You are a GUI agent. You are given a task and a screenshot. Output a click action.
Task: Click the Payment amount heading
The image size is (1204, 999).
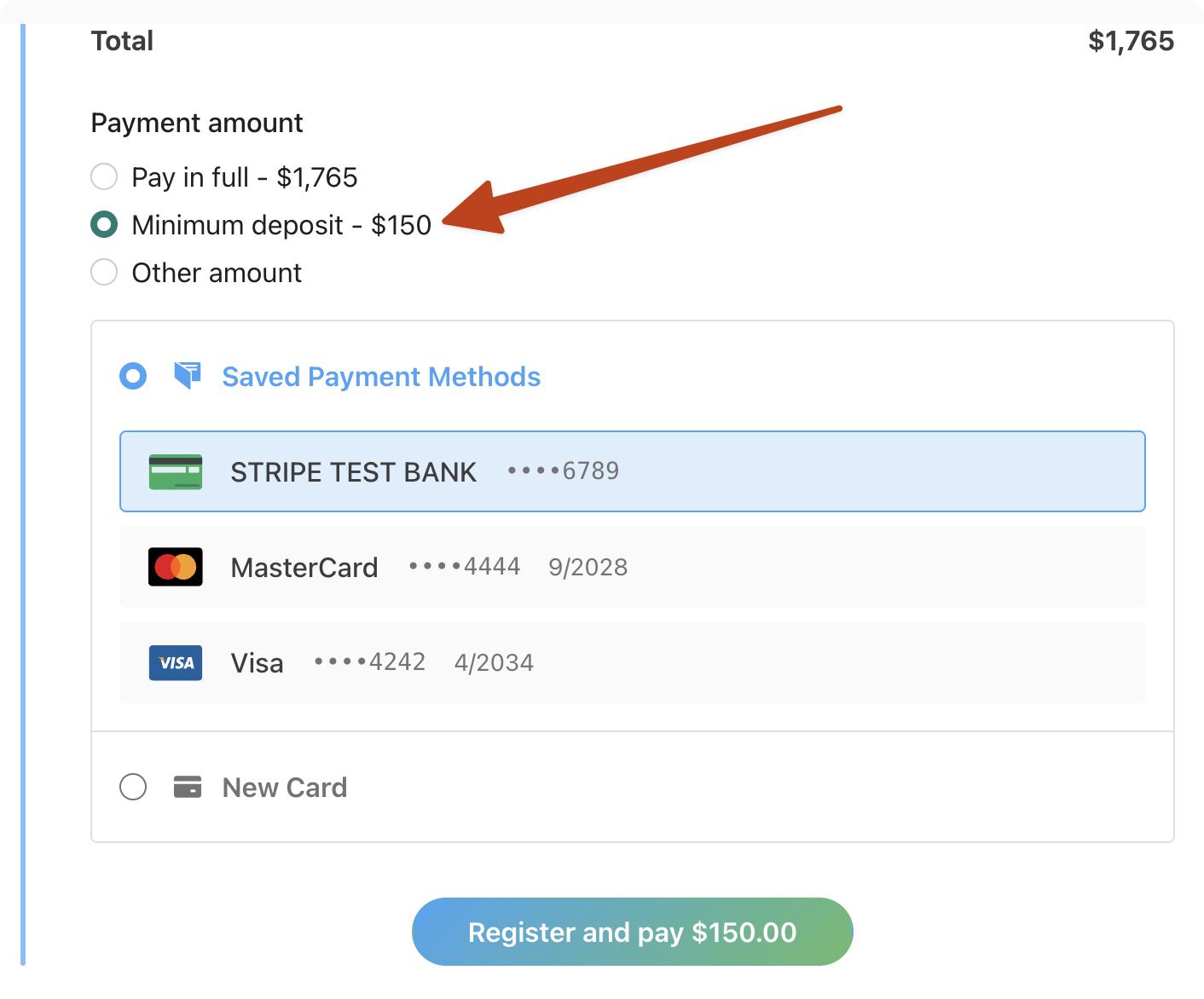click(x=196, y=123)
